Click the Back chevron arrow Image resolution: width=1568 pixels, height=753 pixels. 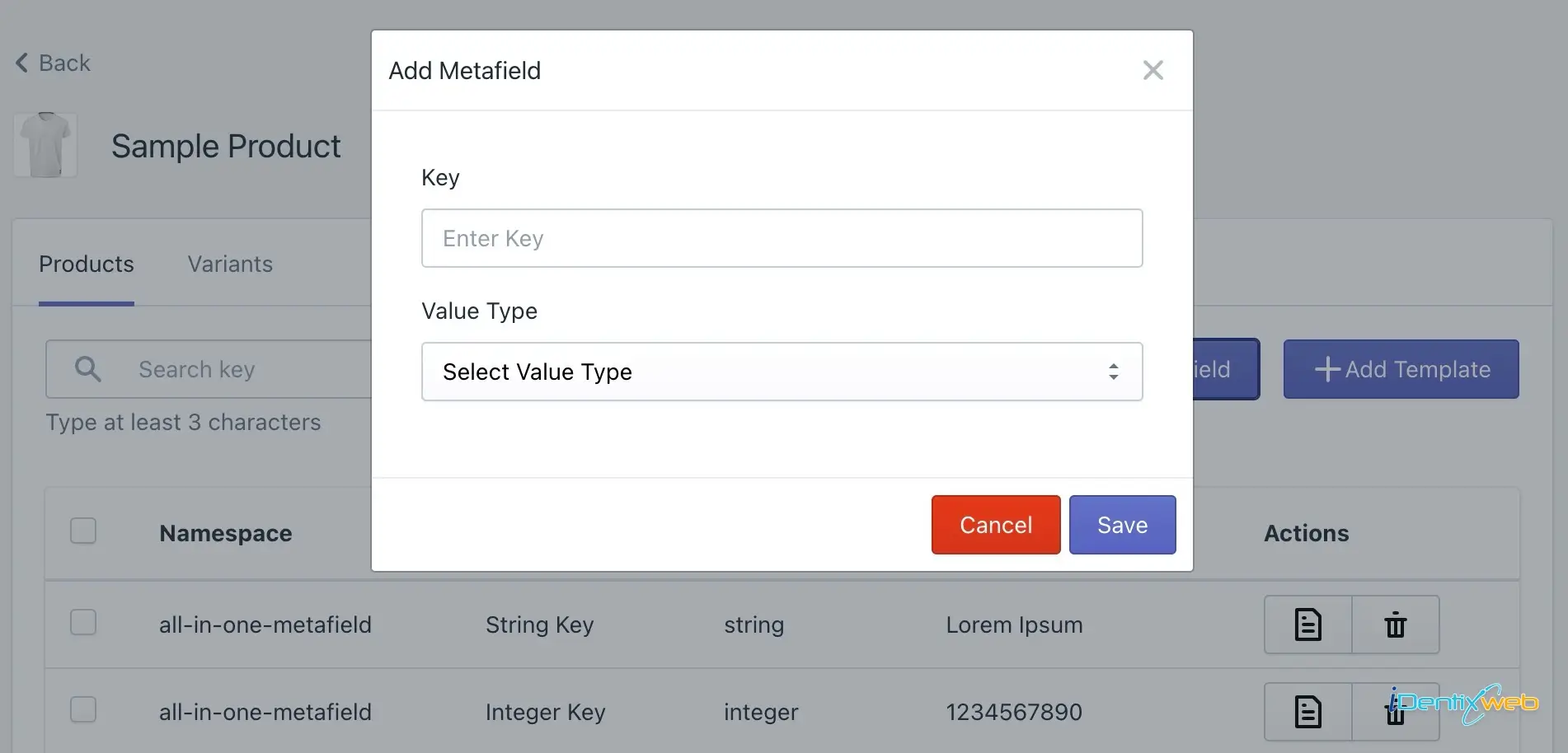[22, 63]
